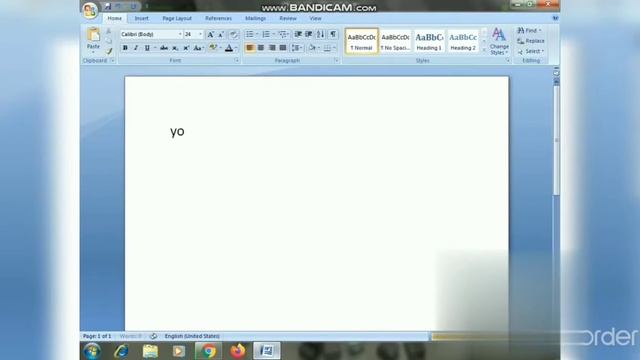Toggle Bold formatting

pyautogui.click(x=125, y=48)
